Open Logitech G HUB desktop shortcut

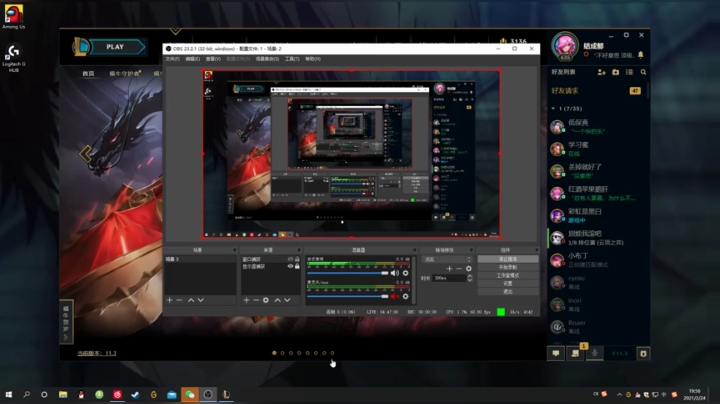click(13, 58)
